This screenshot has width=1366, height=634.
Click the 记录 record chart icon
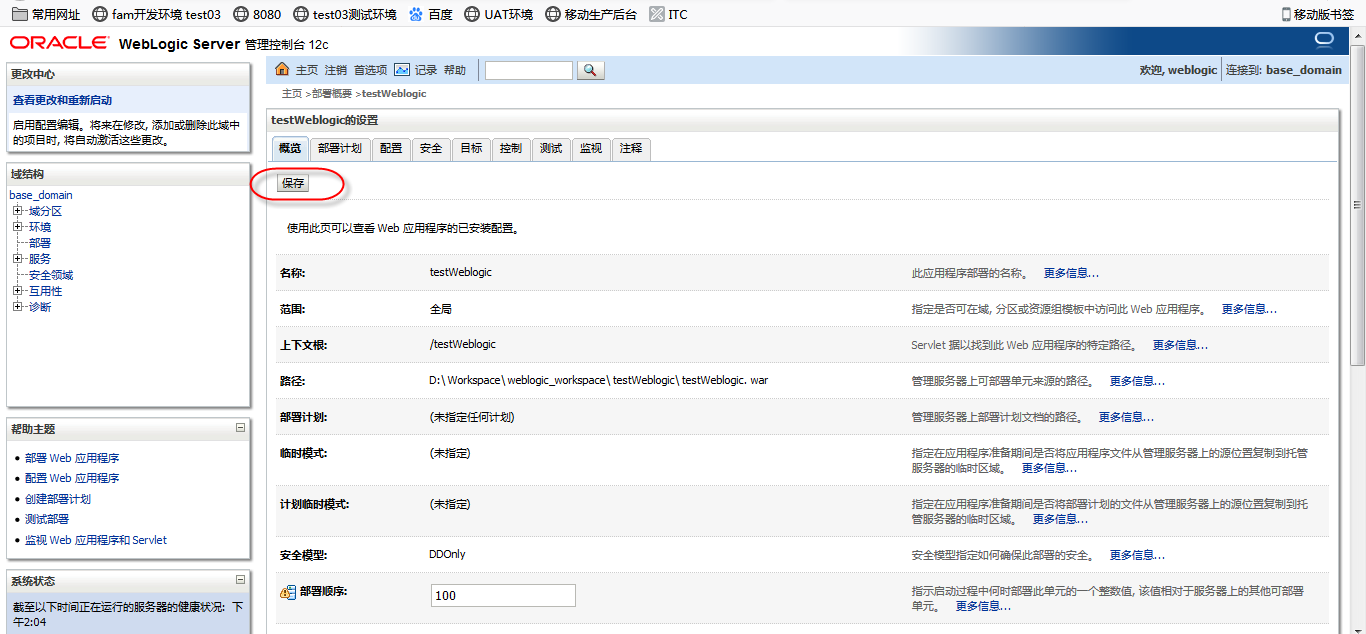pyautogui.click(x=402, y=70)
